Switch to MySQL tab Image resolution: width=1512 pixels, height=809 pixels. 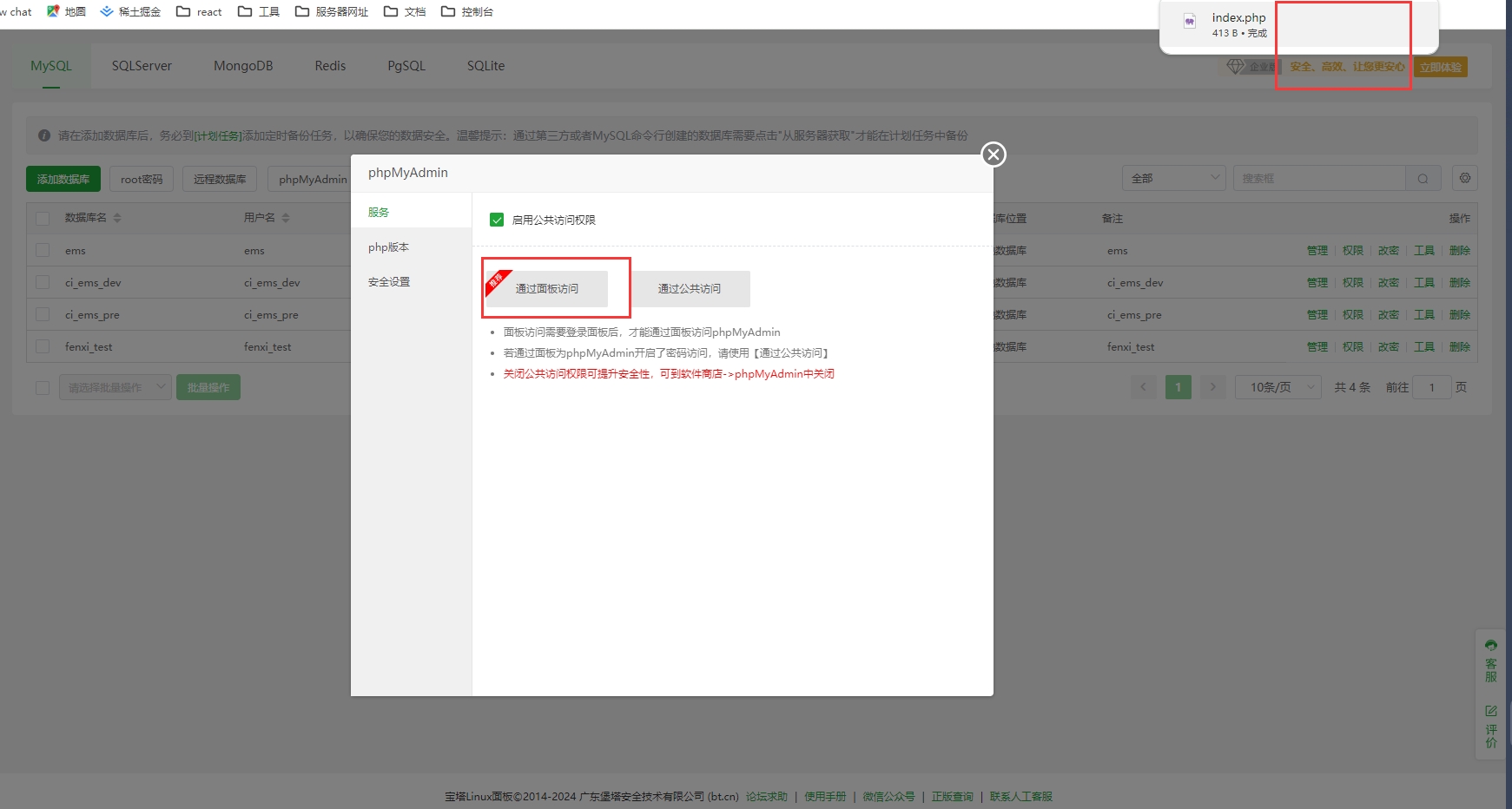[x=51, y=66]
